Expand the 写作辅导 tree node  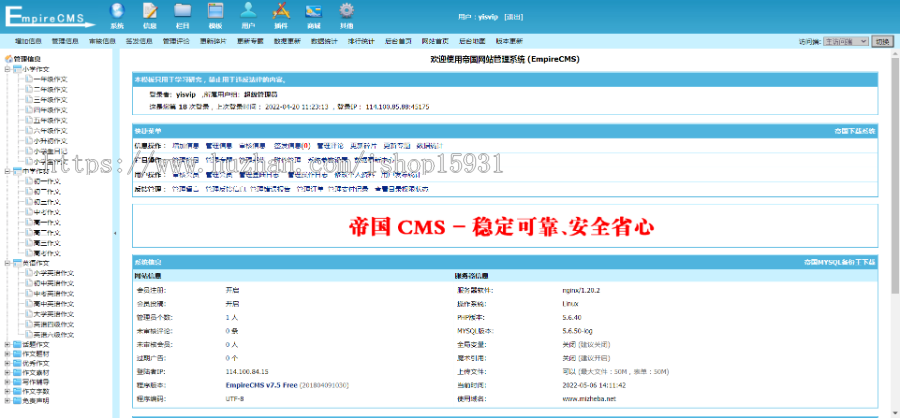click(x=7, y=382)
